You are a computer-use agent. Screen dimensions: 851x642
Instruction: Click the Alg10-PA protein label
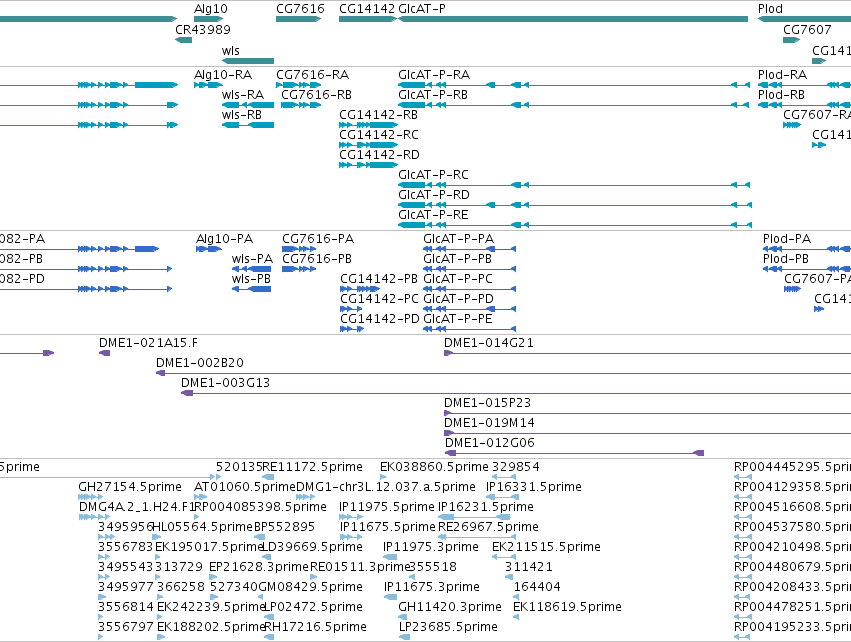point(224,239)
